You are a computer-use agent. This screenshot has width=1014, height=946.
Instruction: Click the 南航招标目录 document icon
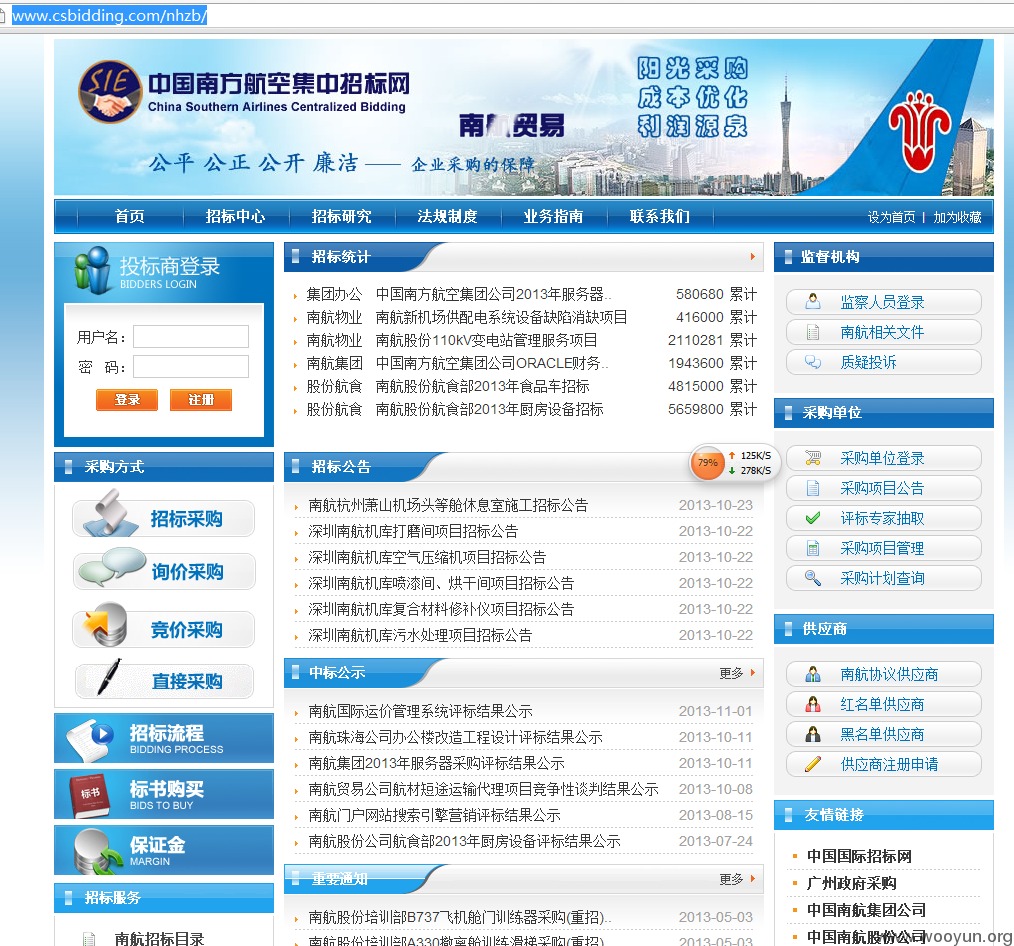tap(89, 938)
